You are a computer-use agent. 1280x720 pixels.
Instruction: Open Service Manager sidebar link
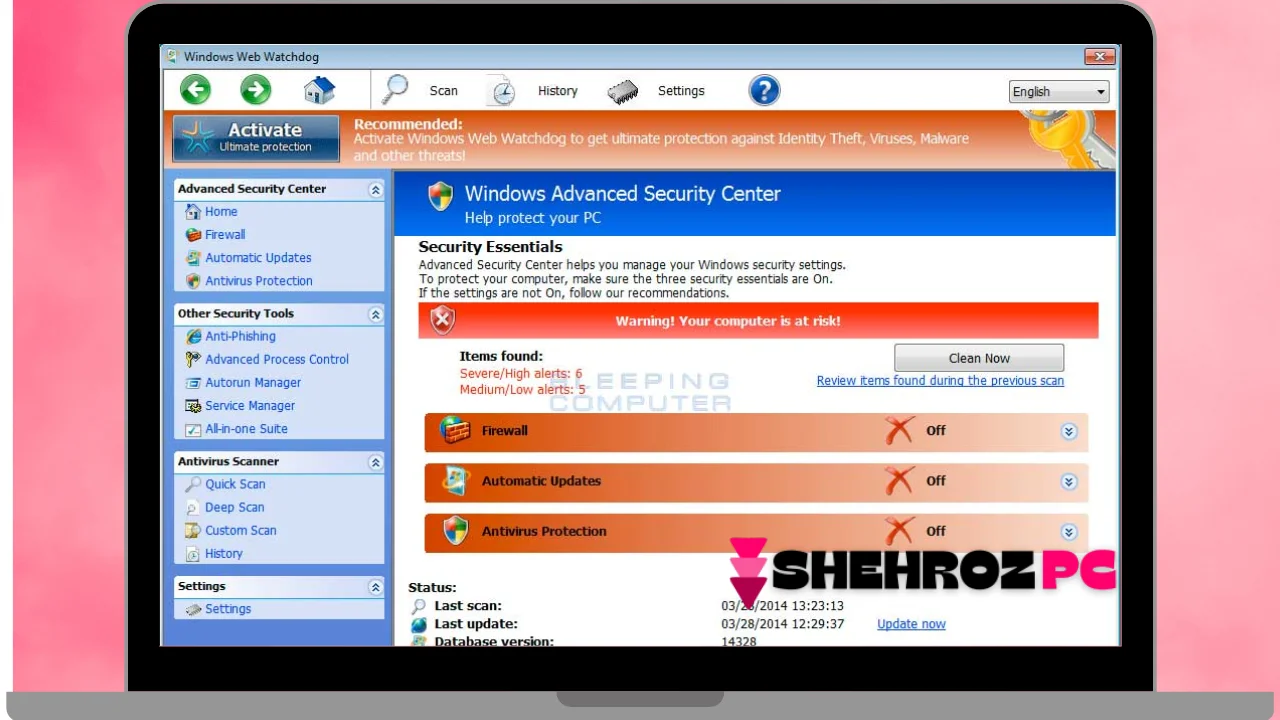(250, 406)
